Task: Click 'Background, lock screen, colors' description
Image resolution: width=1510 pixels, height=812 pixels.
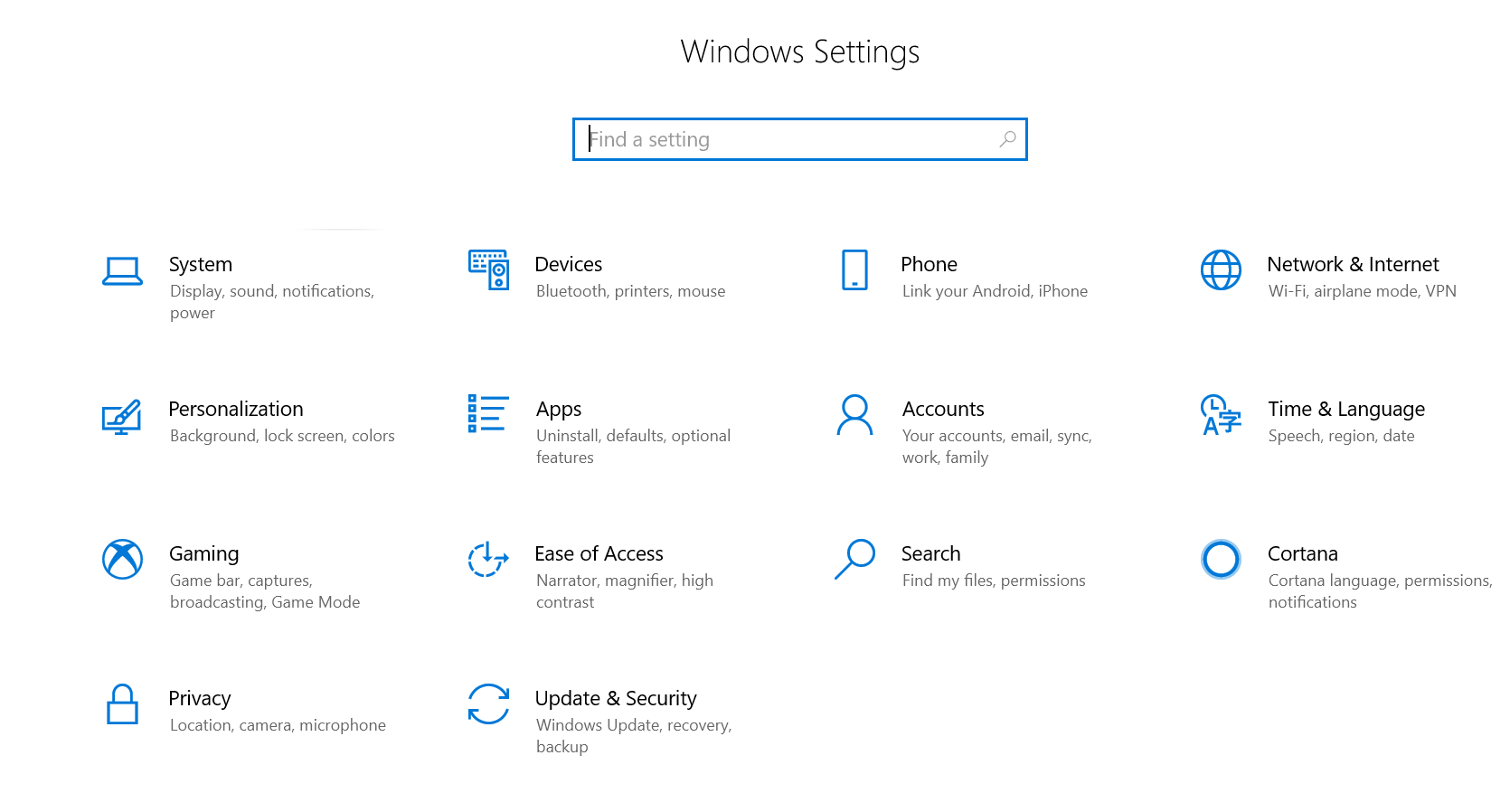Action: tap(282, 436)
